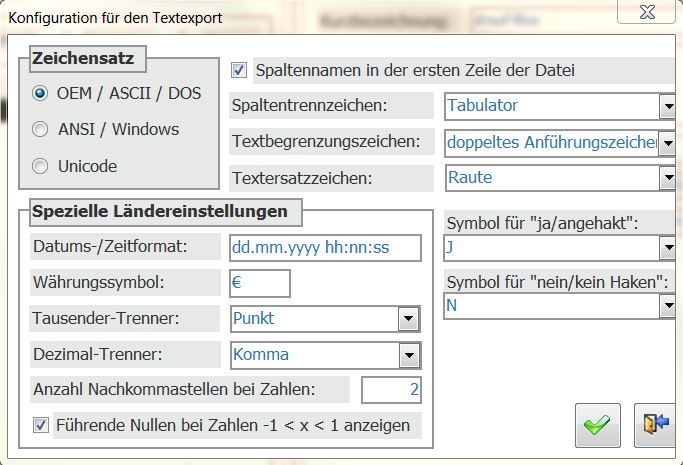Select the OEM / ASCII / DOS radio option
The image size is (683, 465).
[41, 93]
